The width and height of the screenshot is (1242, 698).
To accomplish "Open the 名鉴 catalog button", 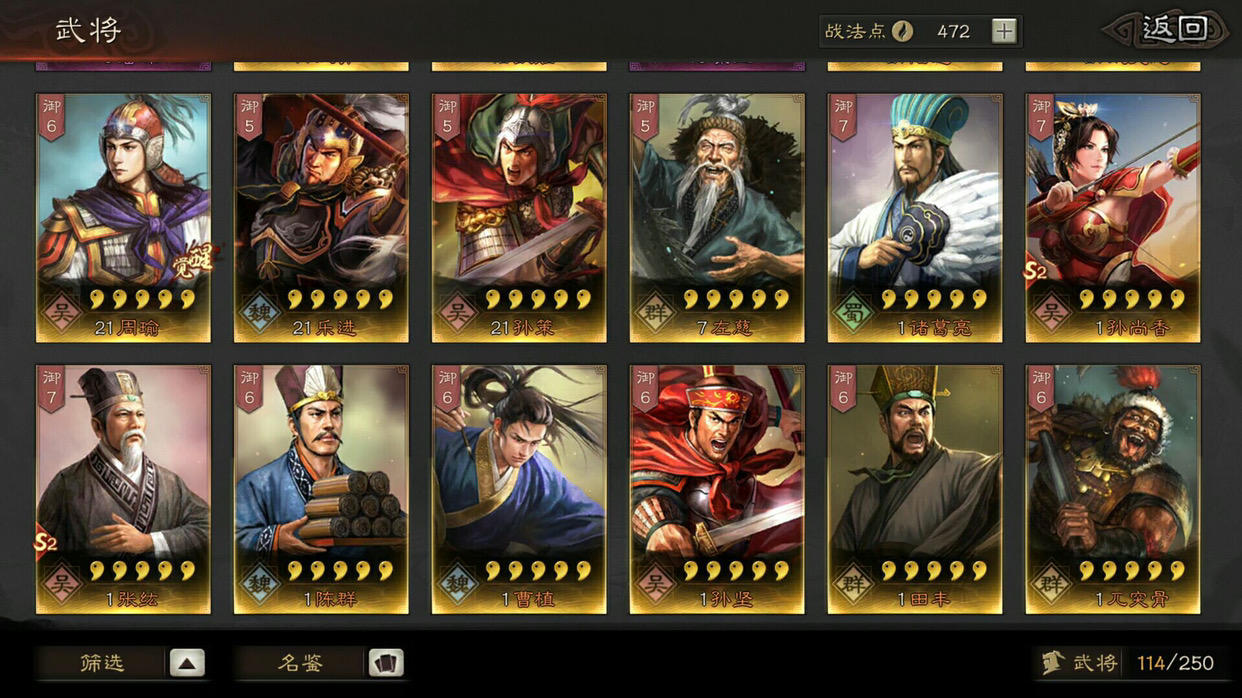I will tap(300, 662).
